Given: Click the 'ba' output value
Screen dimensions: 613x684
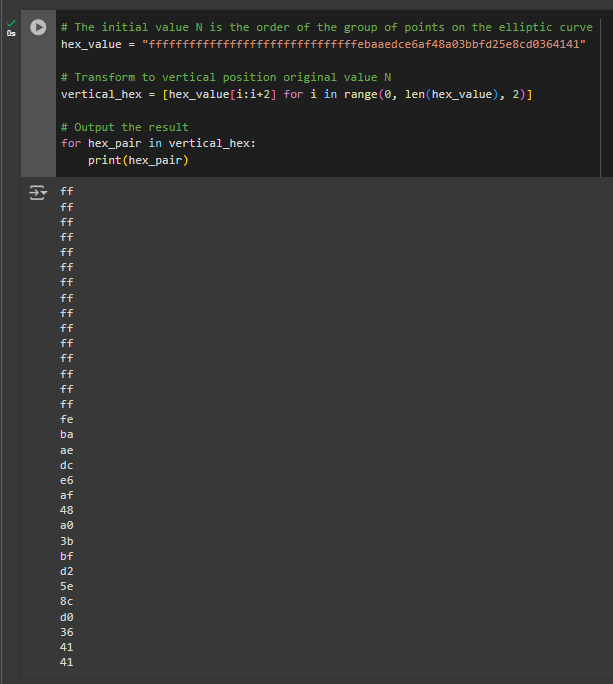Looking at the screenshot, I should click(67, 434).
